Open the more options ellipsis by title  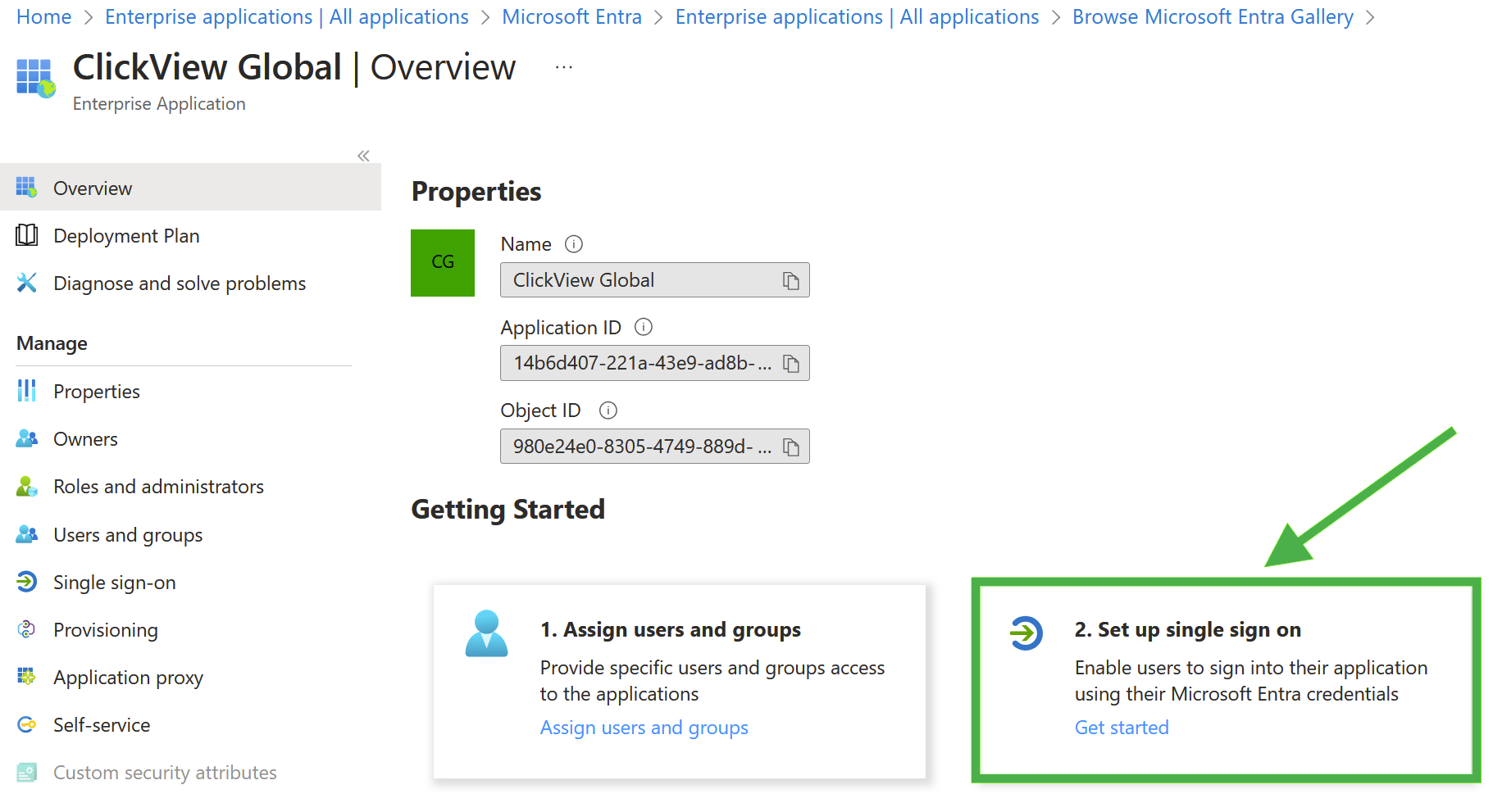point(563,67)
